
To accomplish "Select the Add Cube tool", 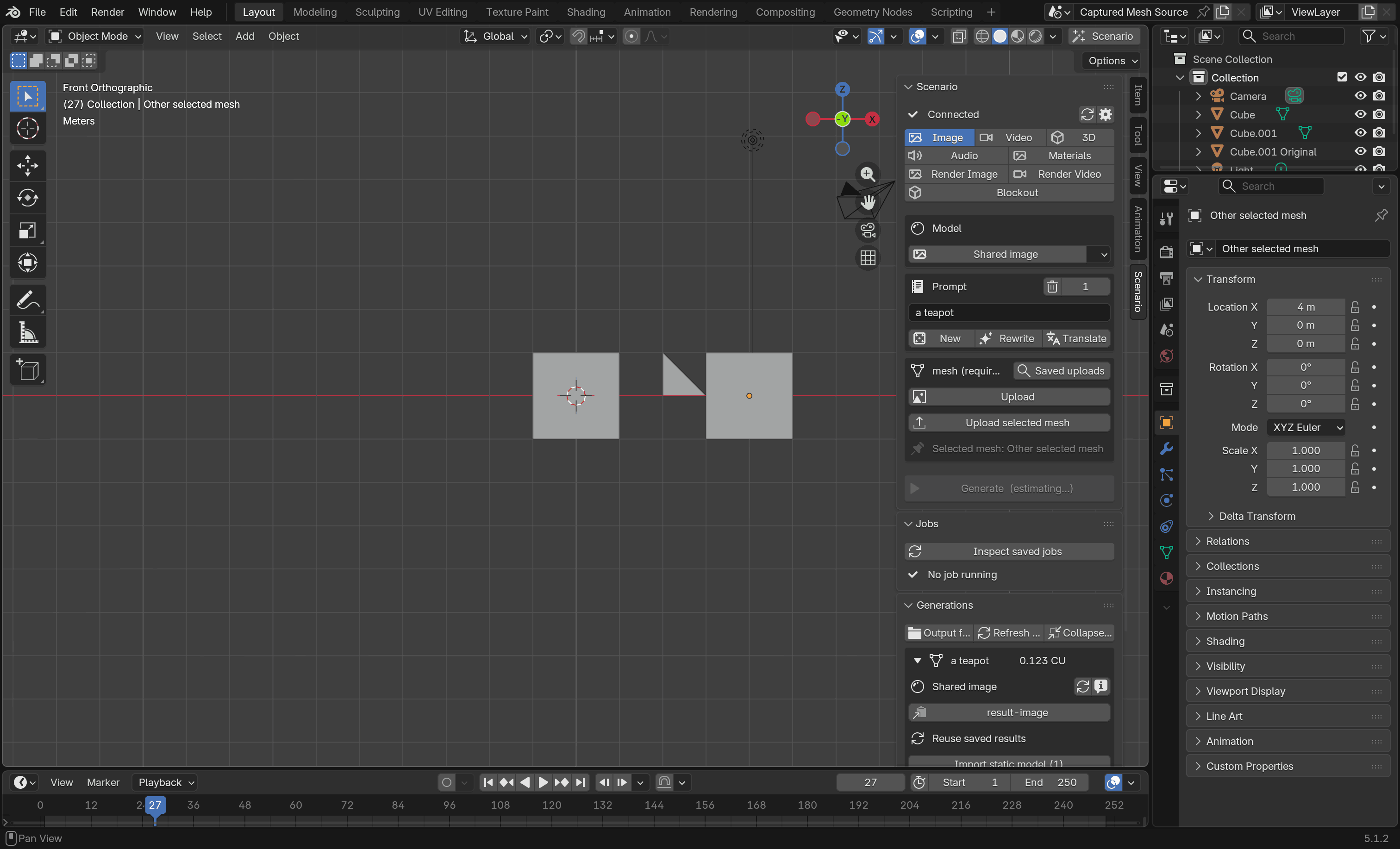I will [27, 370].
